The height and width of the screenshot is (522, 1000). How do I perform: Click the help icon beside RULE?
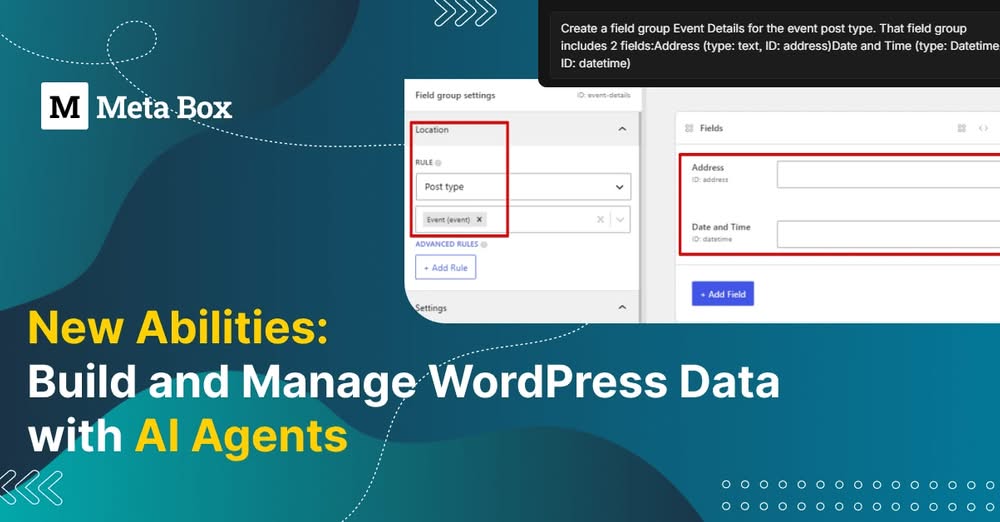[438, 163]
